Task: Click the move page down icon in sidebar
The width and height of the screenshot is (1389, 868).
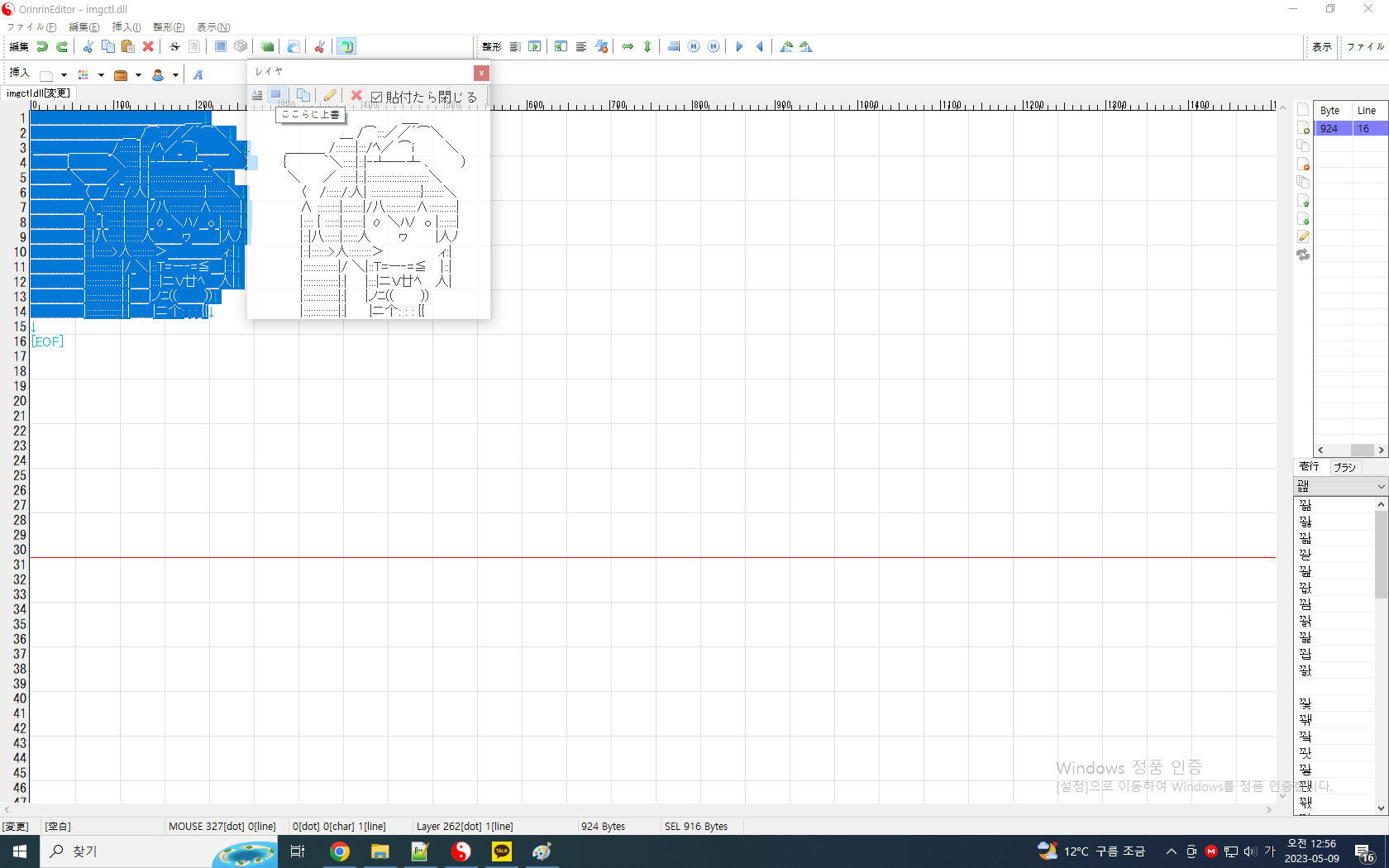Action: point(1303,219)
